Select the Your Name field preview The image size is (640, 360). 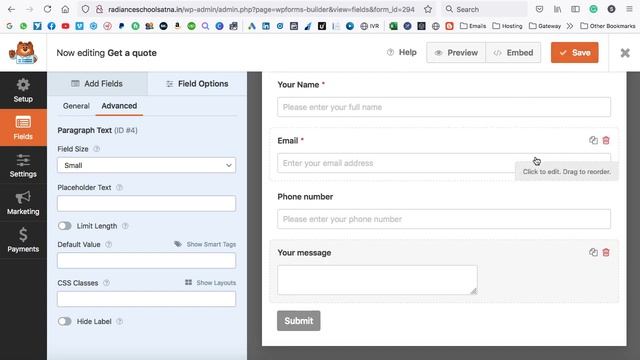click(444, 107)
